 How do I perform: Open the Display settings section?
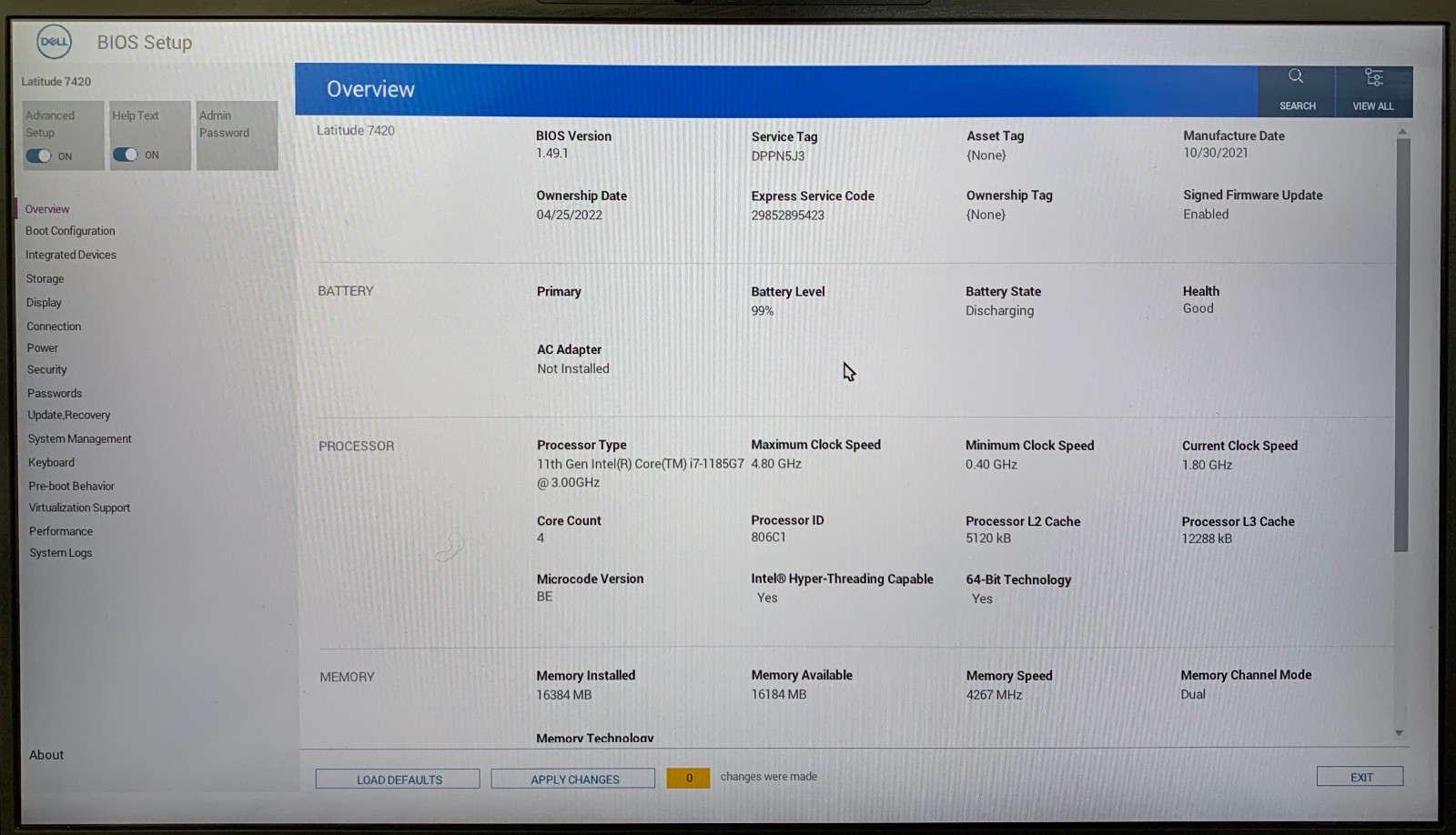pyautogui.click(x=44, y=302)
